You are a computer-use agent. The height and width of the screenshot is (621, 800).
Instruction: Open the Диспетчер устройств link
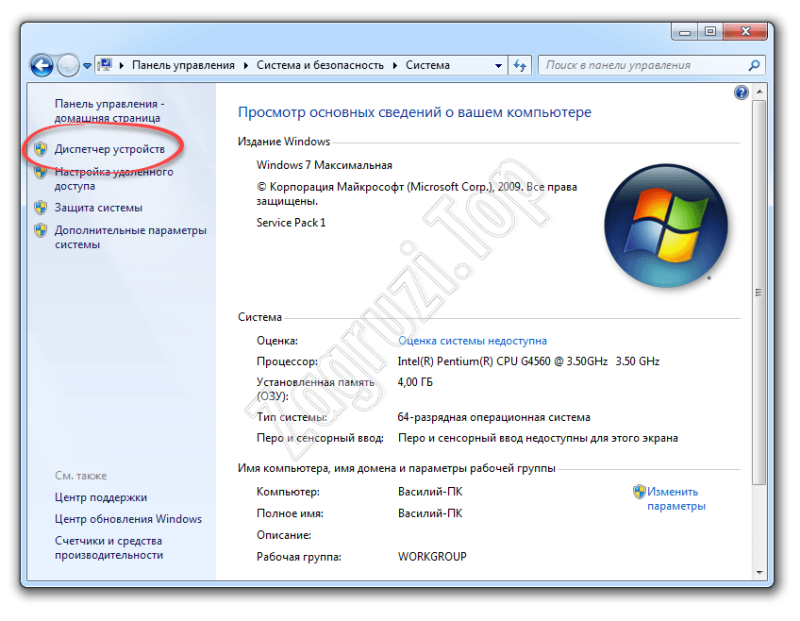[x=110, y=149]
